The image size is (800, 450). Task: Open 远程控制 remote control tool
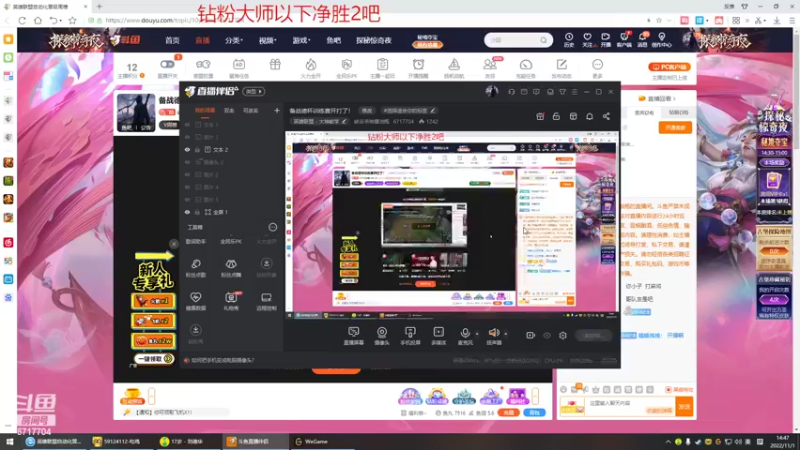(266, 301)
